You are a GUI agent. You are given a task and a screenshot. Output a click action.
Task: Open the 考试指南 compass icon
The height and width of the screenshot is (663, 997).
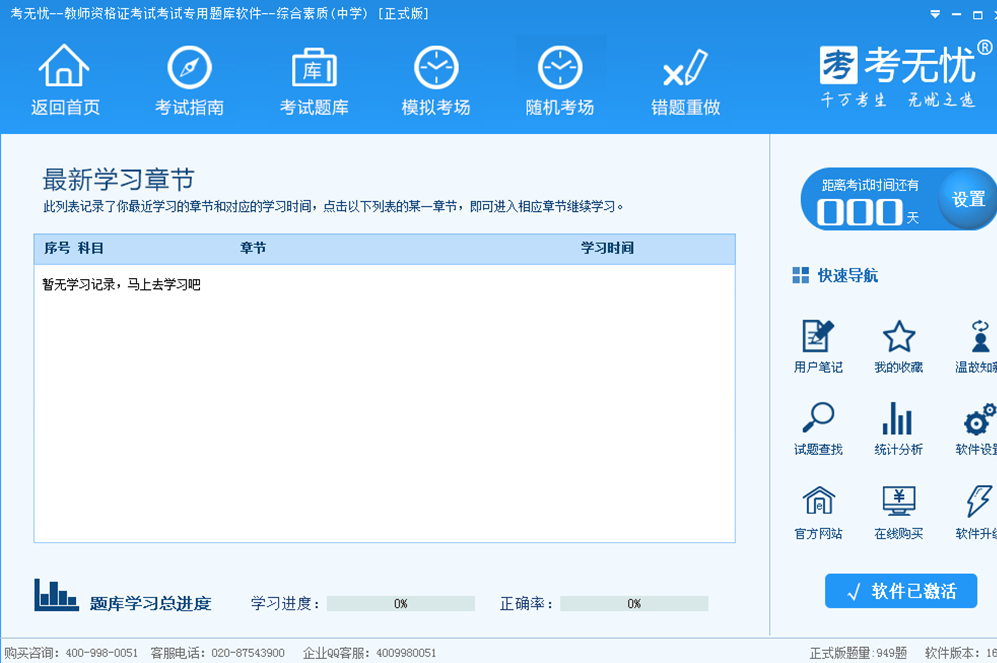189,68
